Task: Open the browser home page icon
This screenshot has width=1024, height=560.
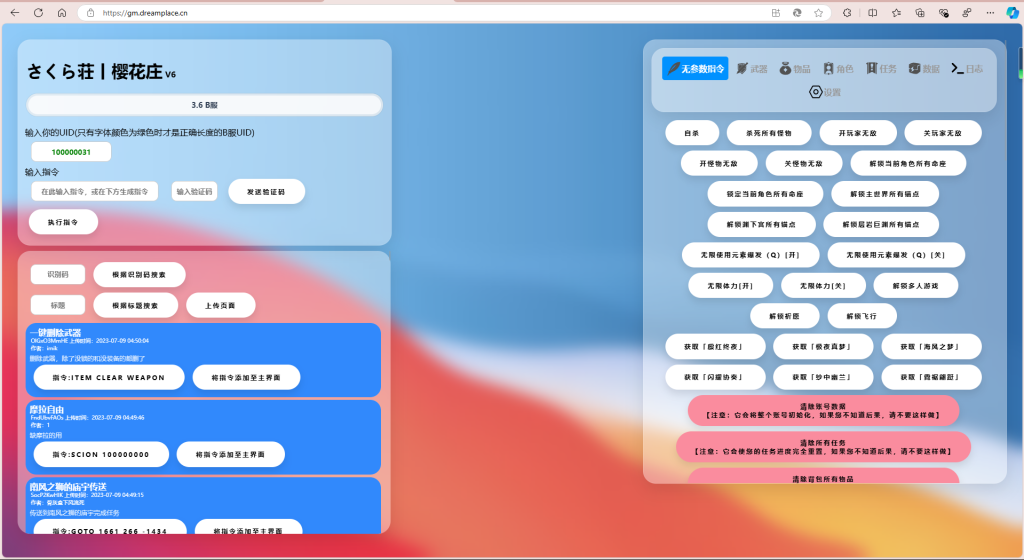Action: tap(61, 12)
